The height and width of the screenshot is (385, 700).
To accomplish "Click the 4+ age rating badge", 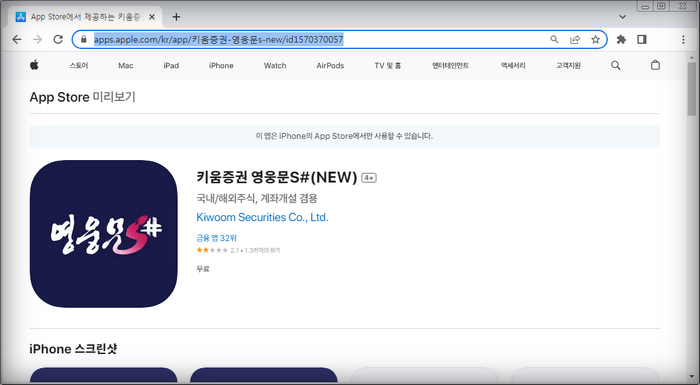I will pyautogui.click(x=369, y=178).
